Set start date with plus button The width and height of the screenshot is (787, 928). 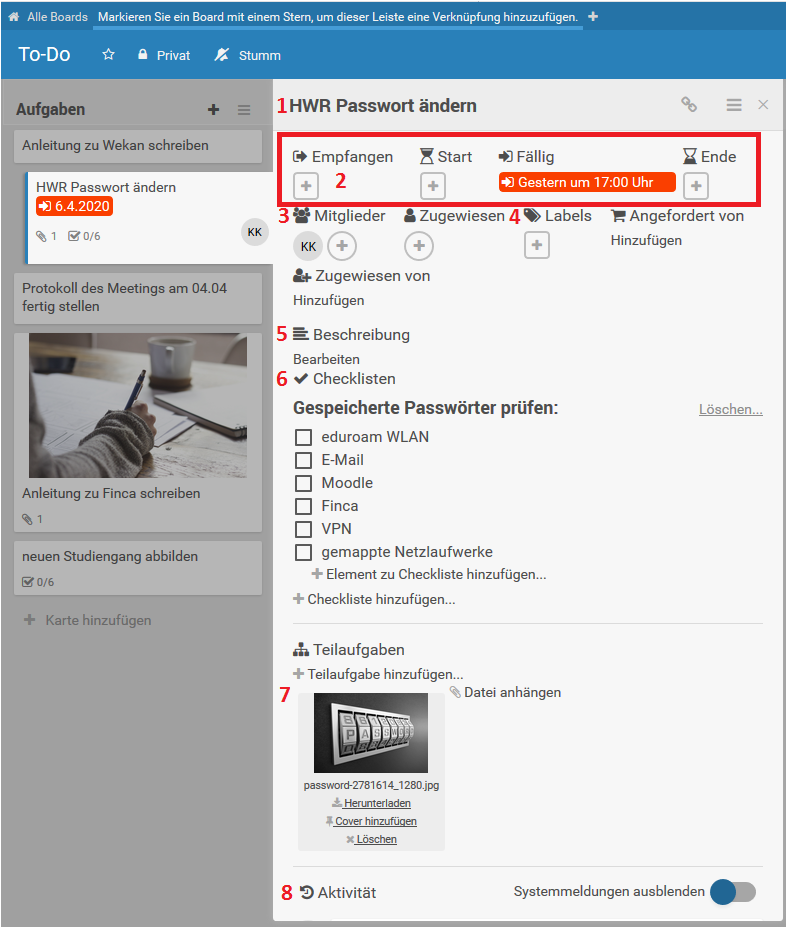pos(433,186)
